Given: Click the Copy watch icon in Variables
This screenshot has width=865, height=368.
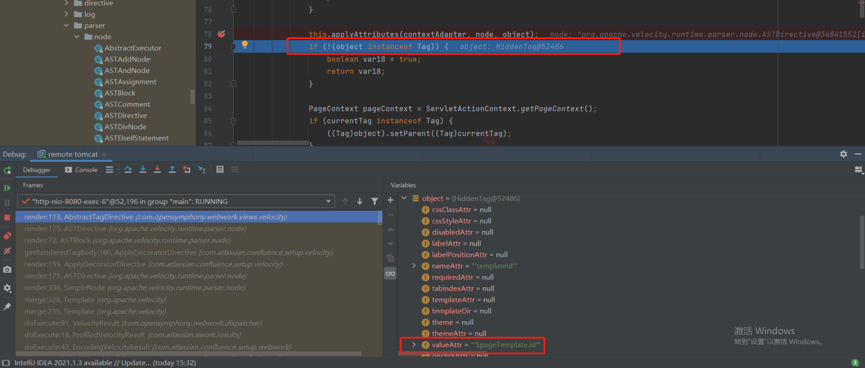Looking at the screenshot, I should point(391,258).
